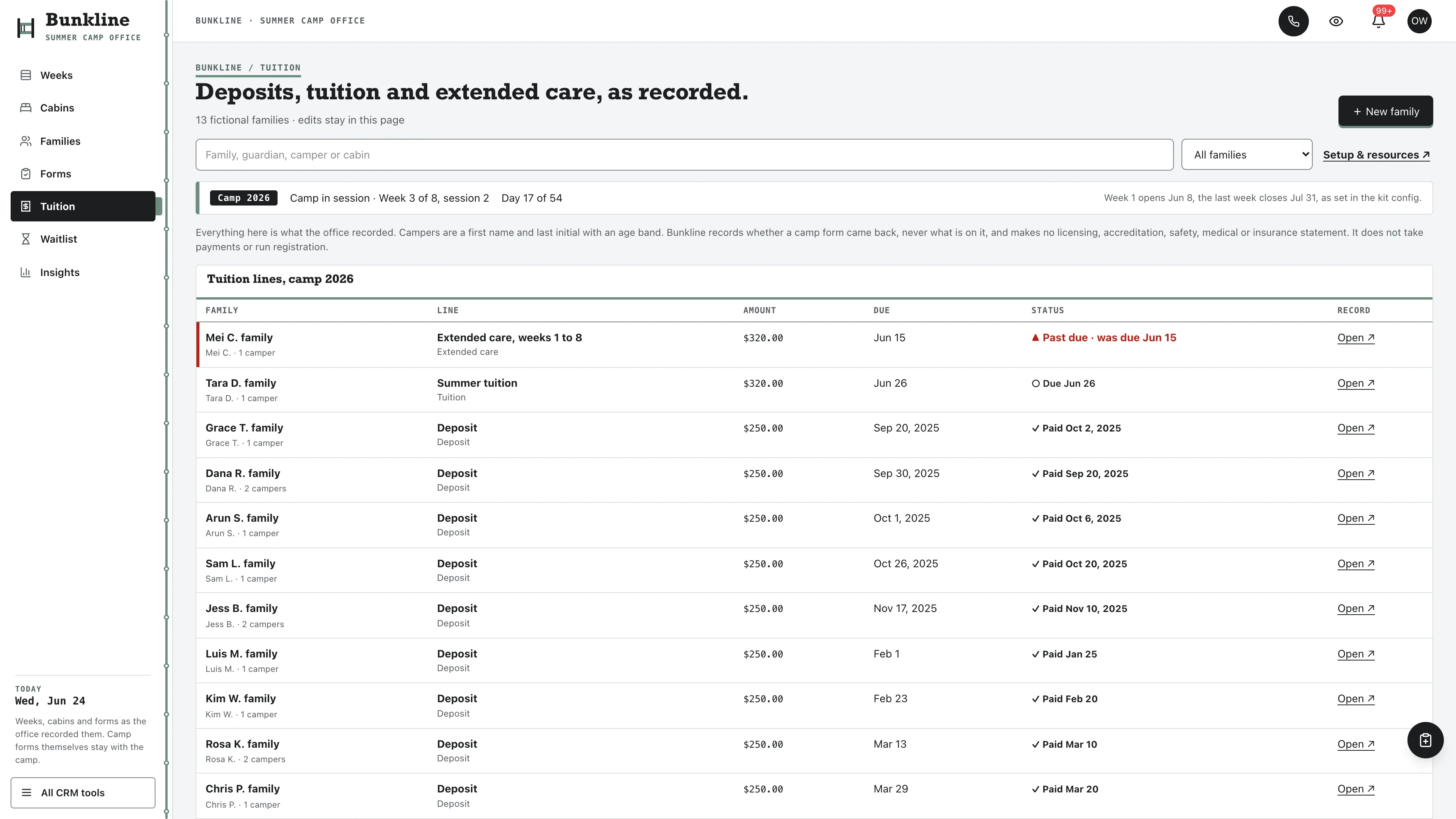The image size is (1456, 819).
Task: Open Kim W. family record
Action: pyautogui.click(x=1356, y=698)
